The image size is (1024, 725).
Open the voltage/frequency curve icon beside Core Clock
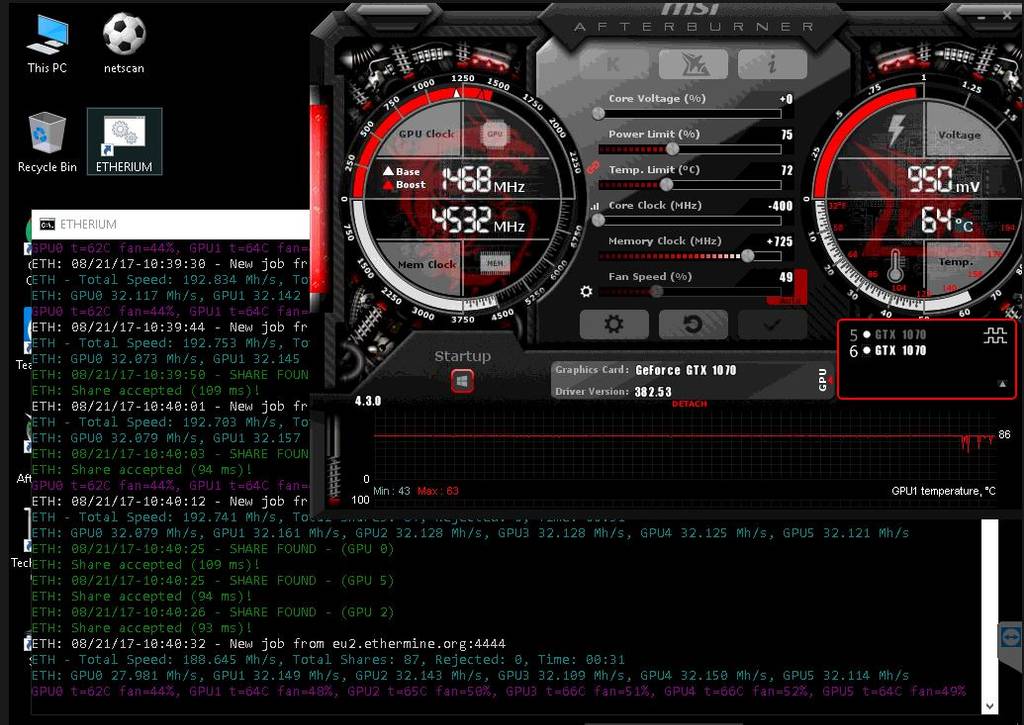click(594, 206)
